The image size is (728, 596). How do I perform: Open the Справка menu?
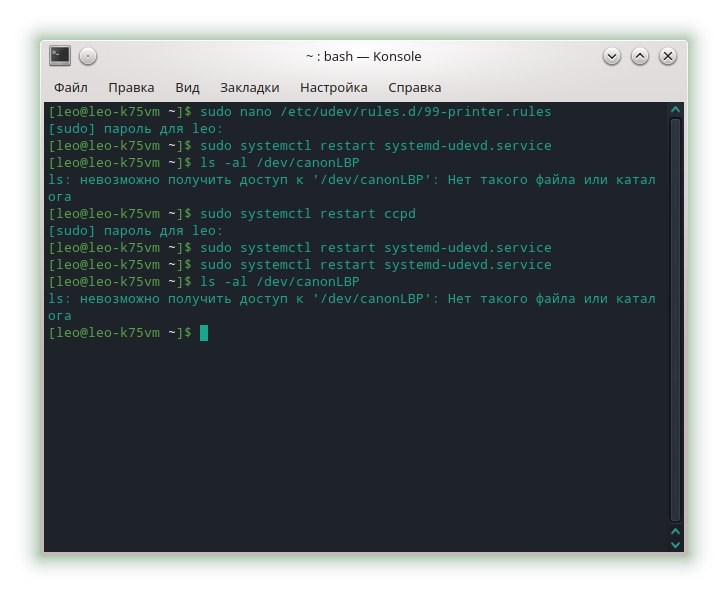point(415,87)
